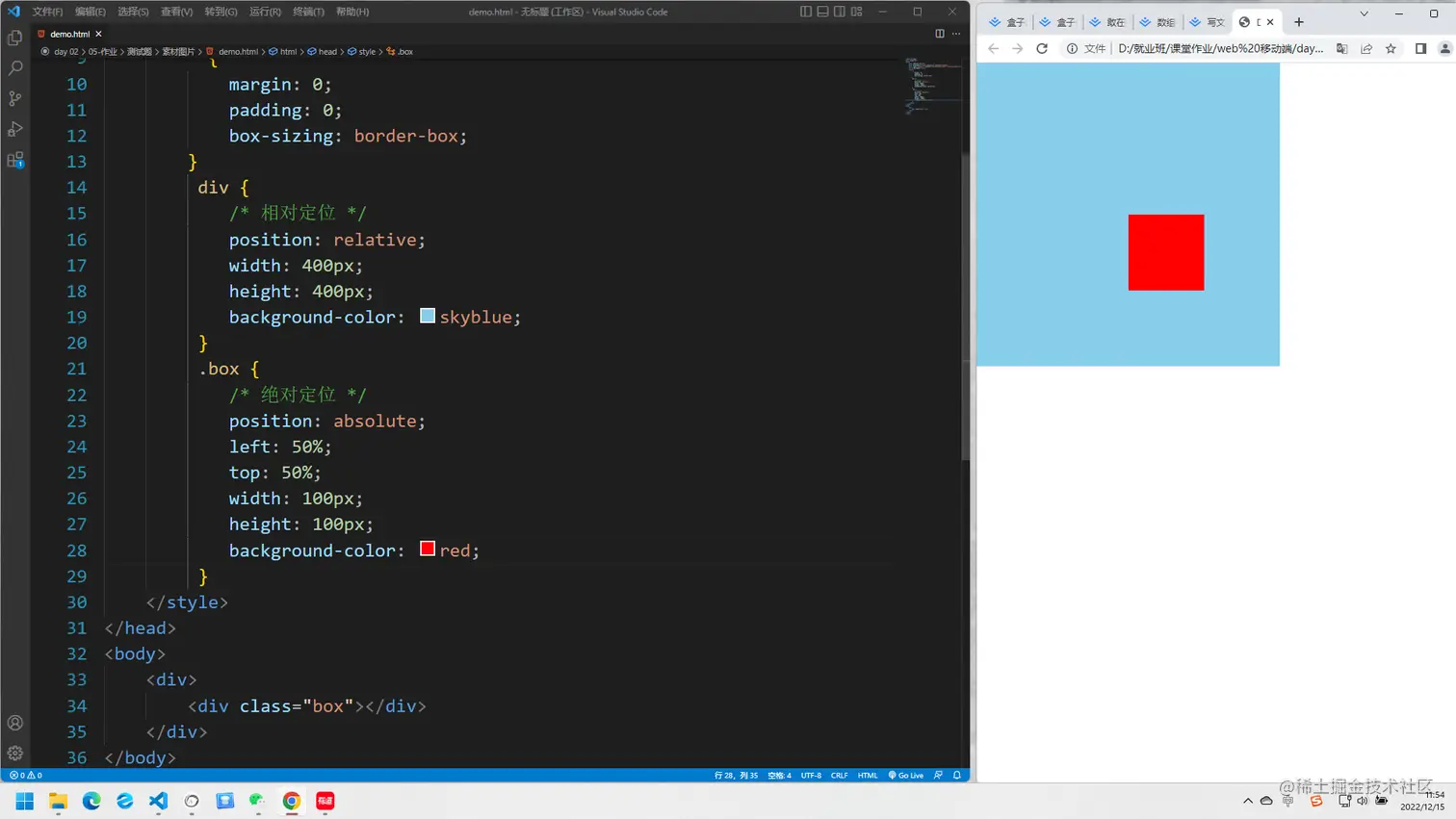Expand the 'style' breadcrumb
Image resolution: width=1456 pixels, height=819 pixels.
click(362, 52)
